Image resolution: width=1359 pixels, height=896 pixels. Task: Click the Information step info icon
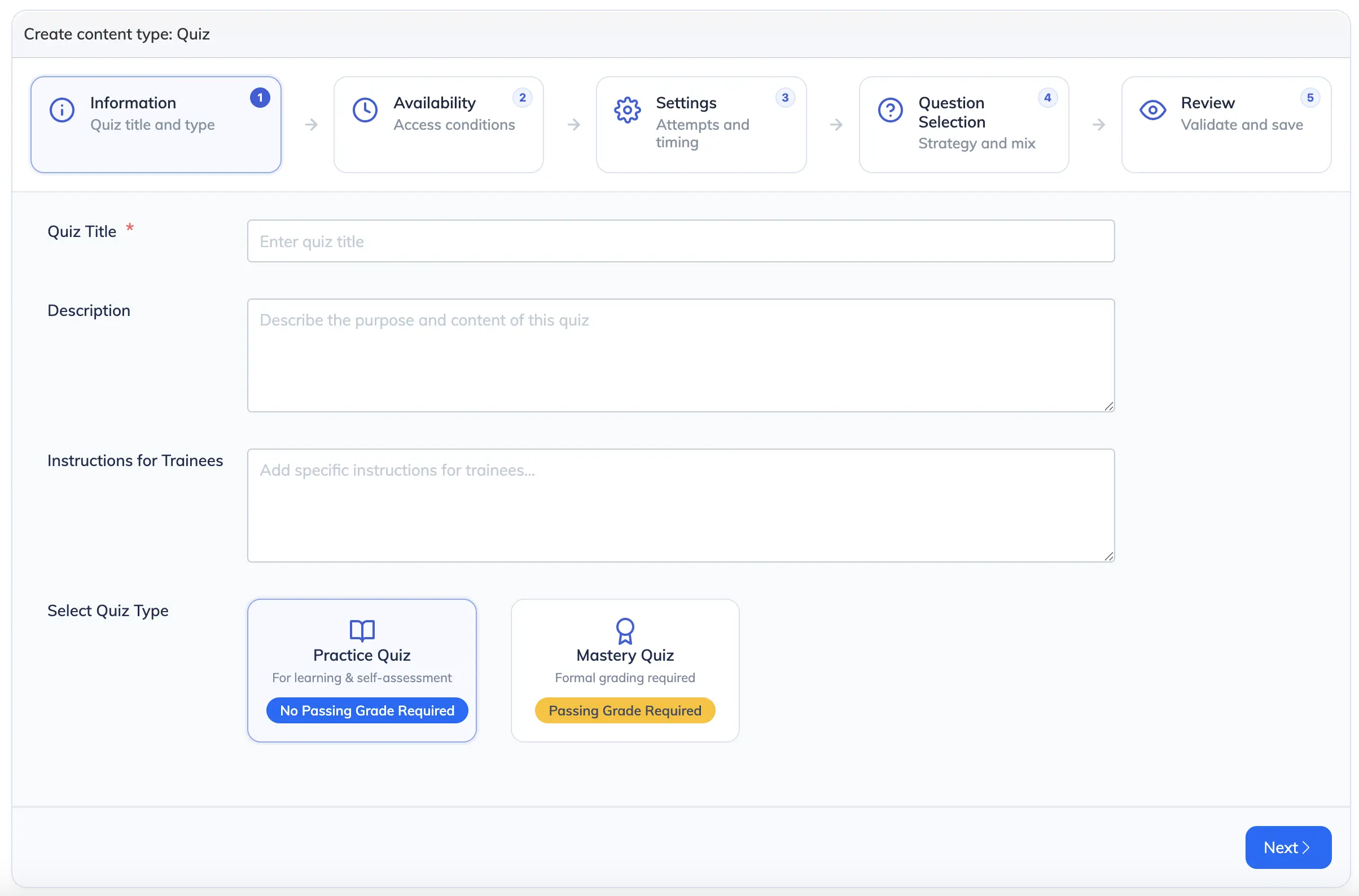tap(62, 109)
